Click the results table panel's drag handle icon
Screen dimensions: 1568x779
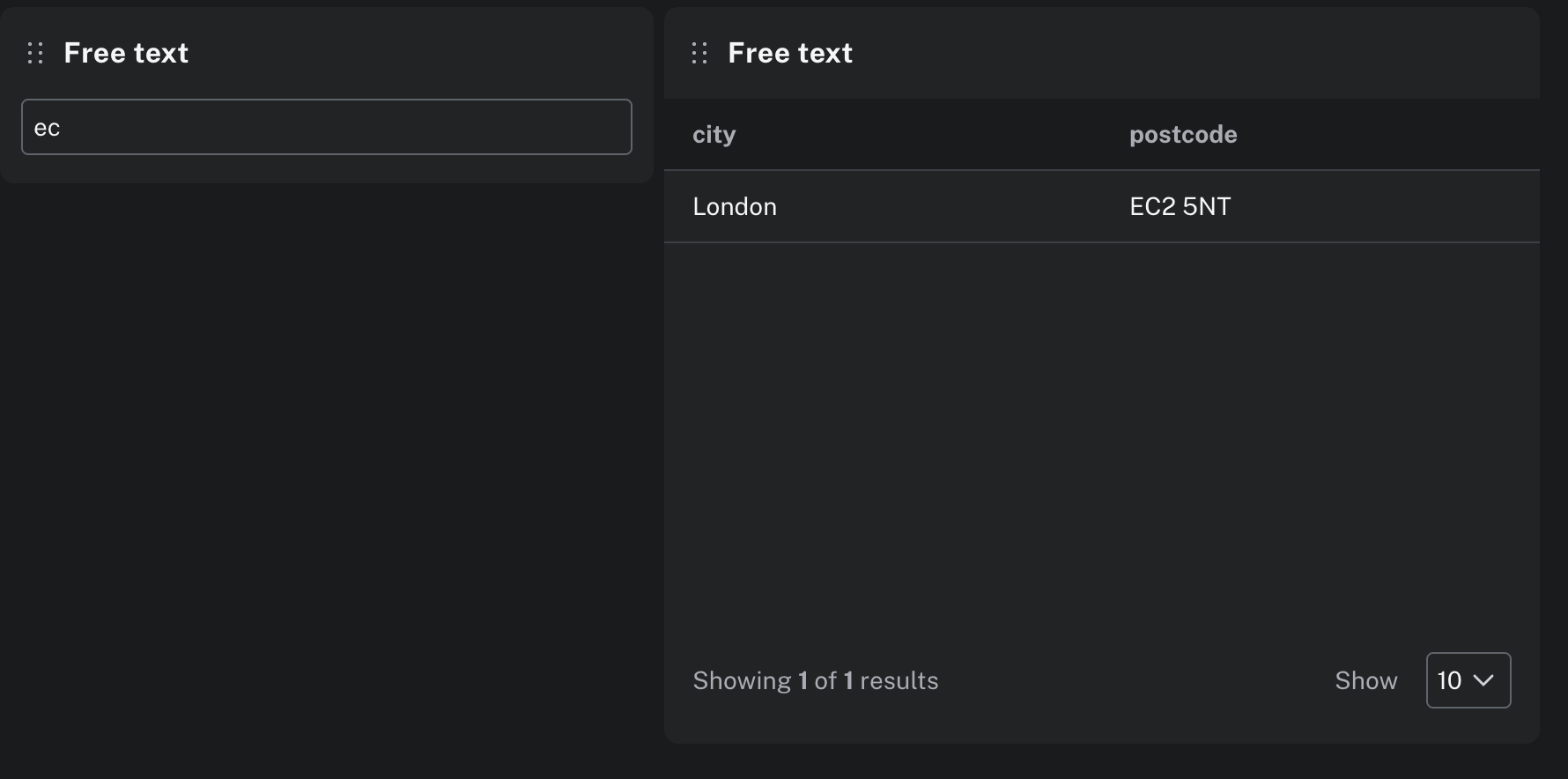(699, 53)
